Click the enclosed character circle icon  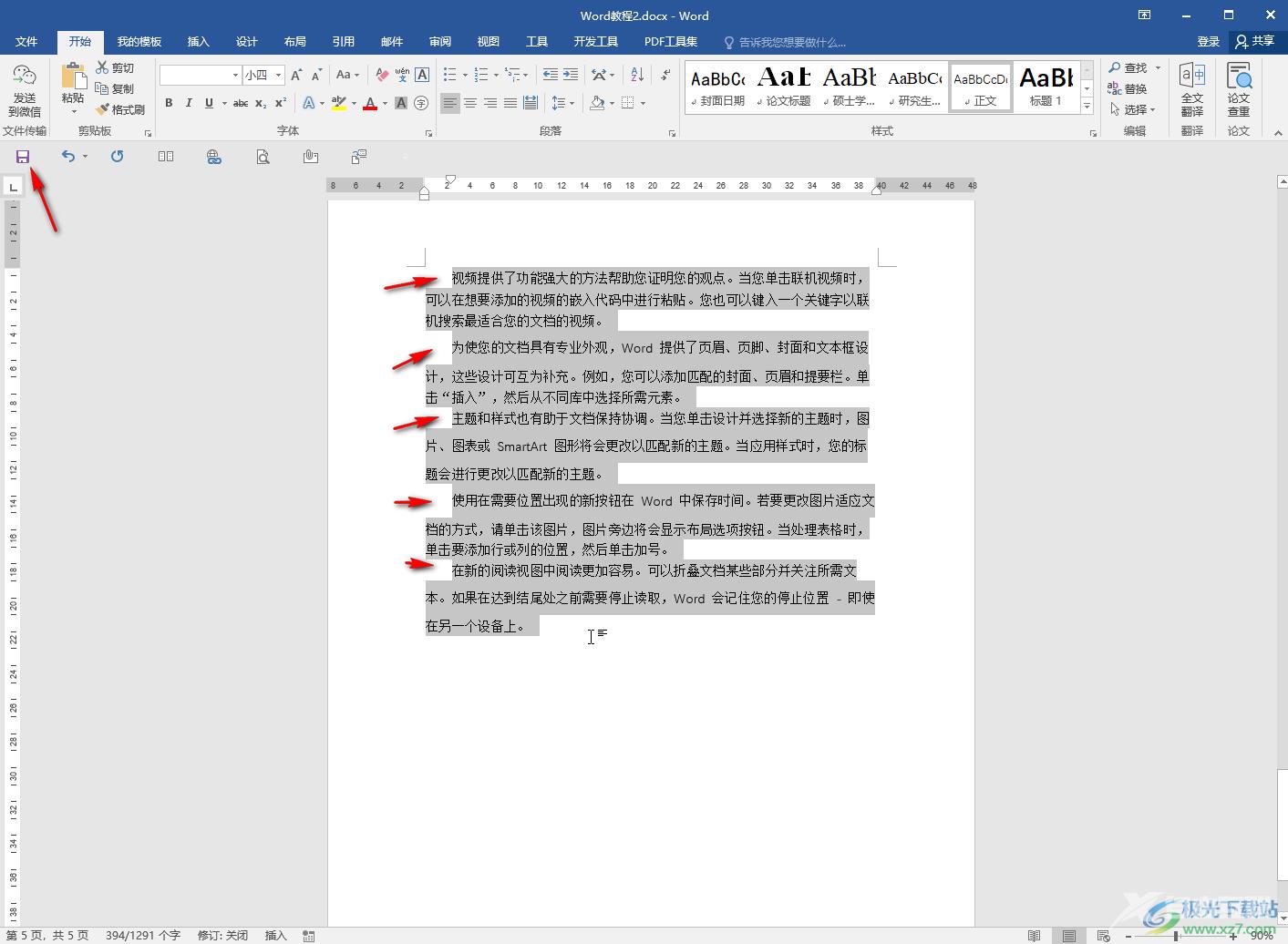[x=421, y=103]
